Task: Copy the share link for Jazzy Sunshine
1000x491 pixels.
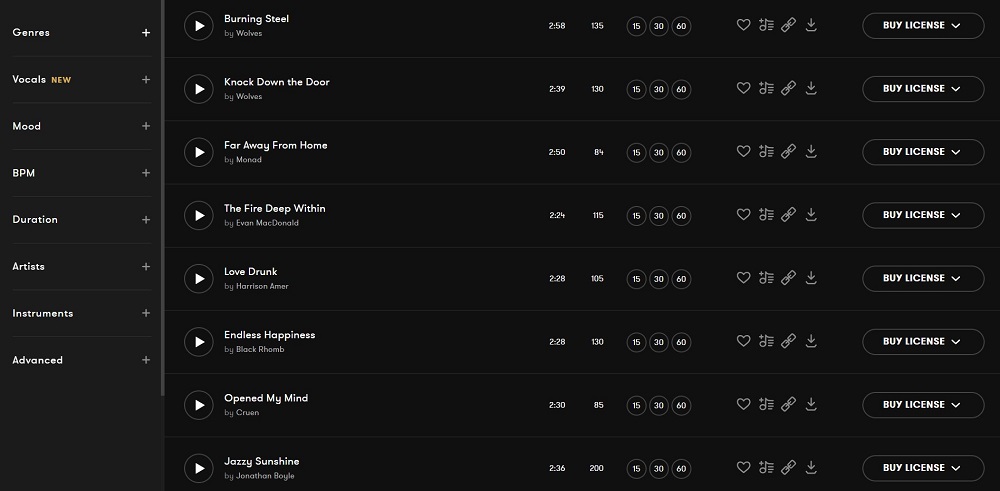Action: [x=788, y=467]
